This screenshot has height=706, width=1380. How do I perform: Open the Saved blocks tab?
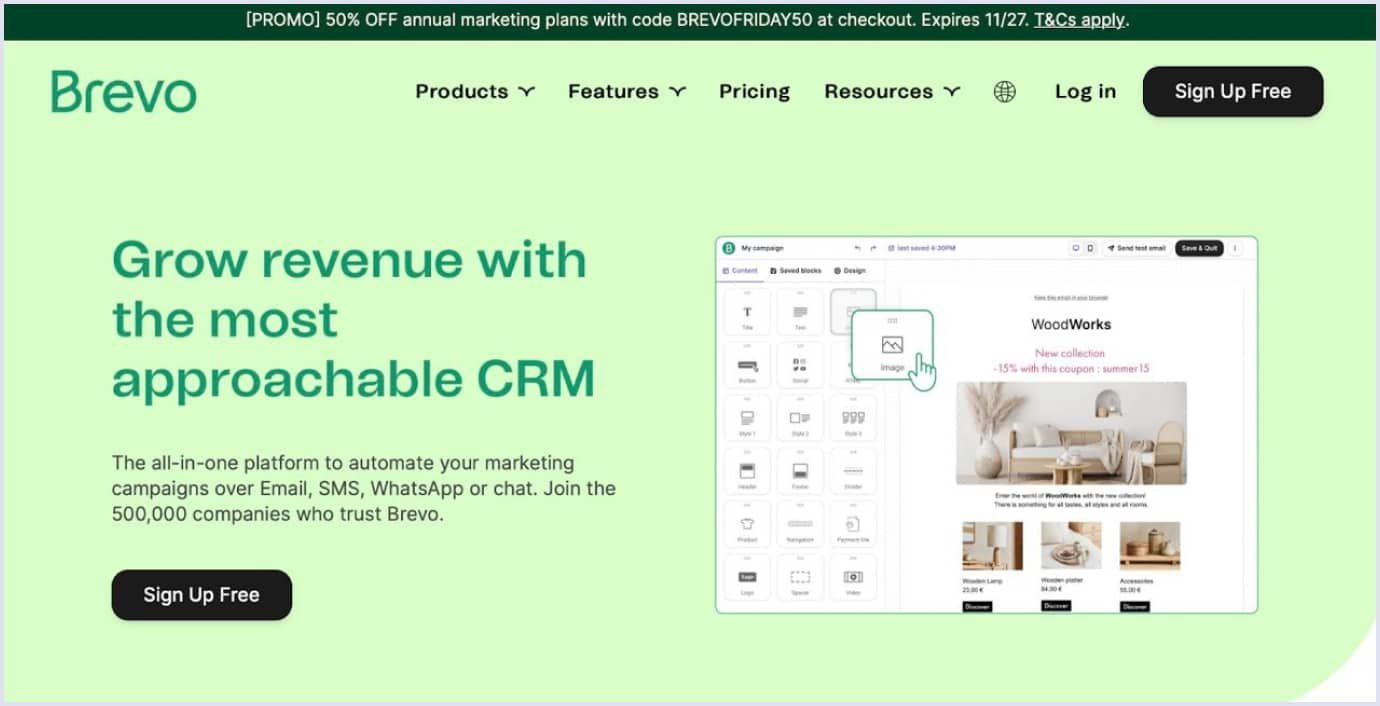[796, 271]
